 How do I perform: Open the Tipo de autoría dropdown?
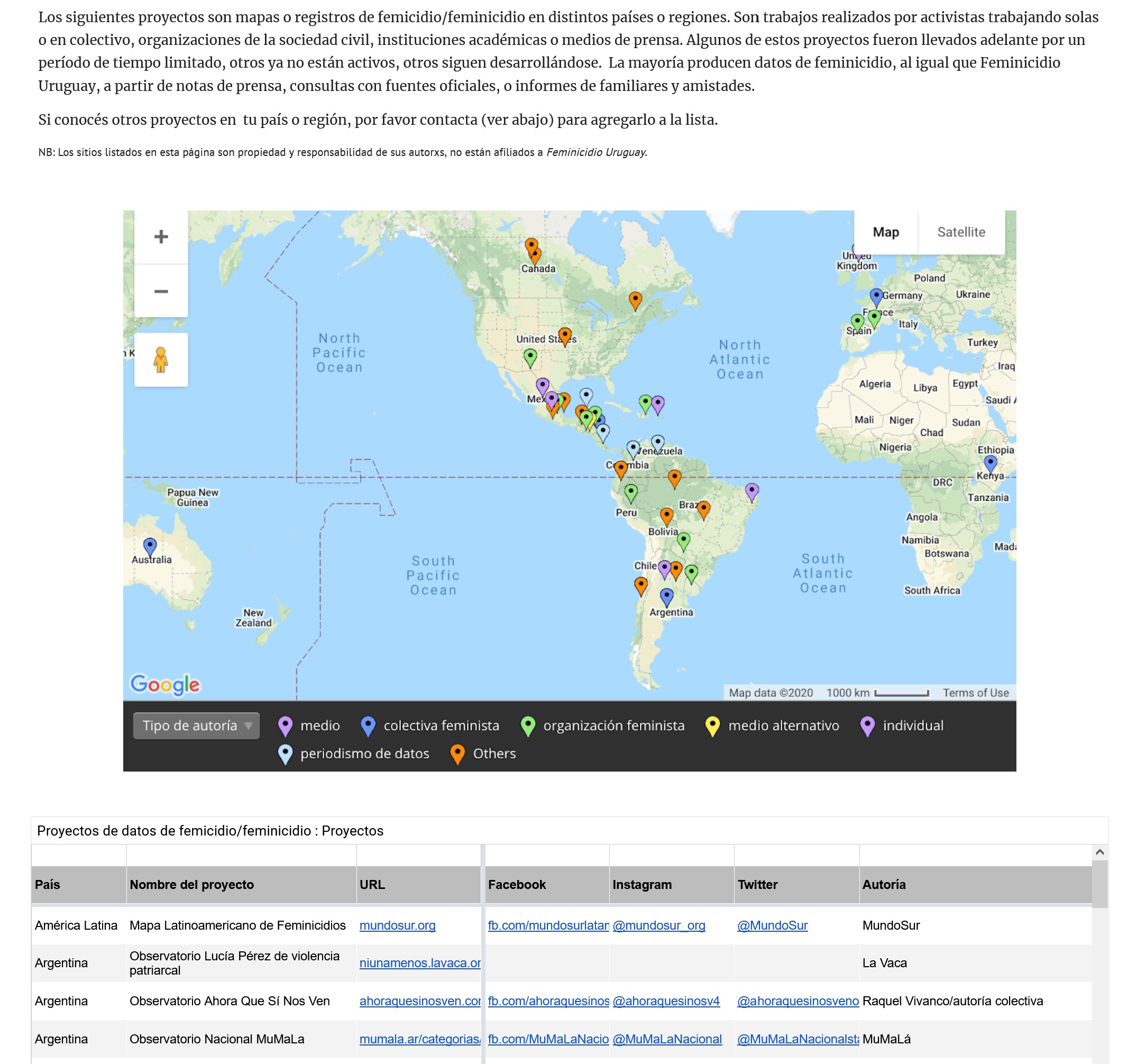pos(197,726)
